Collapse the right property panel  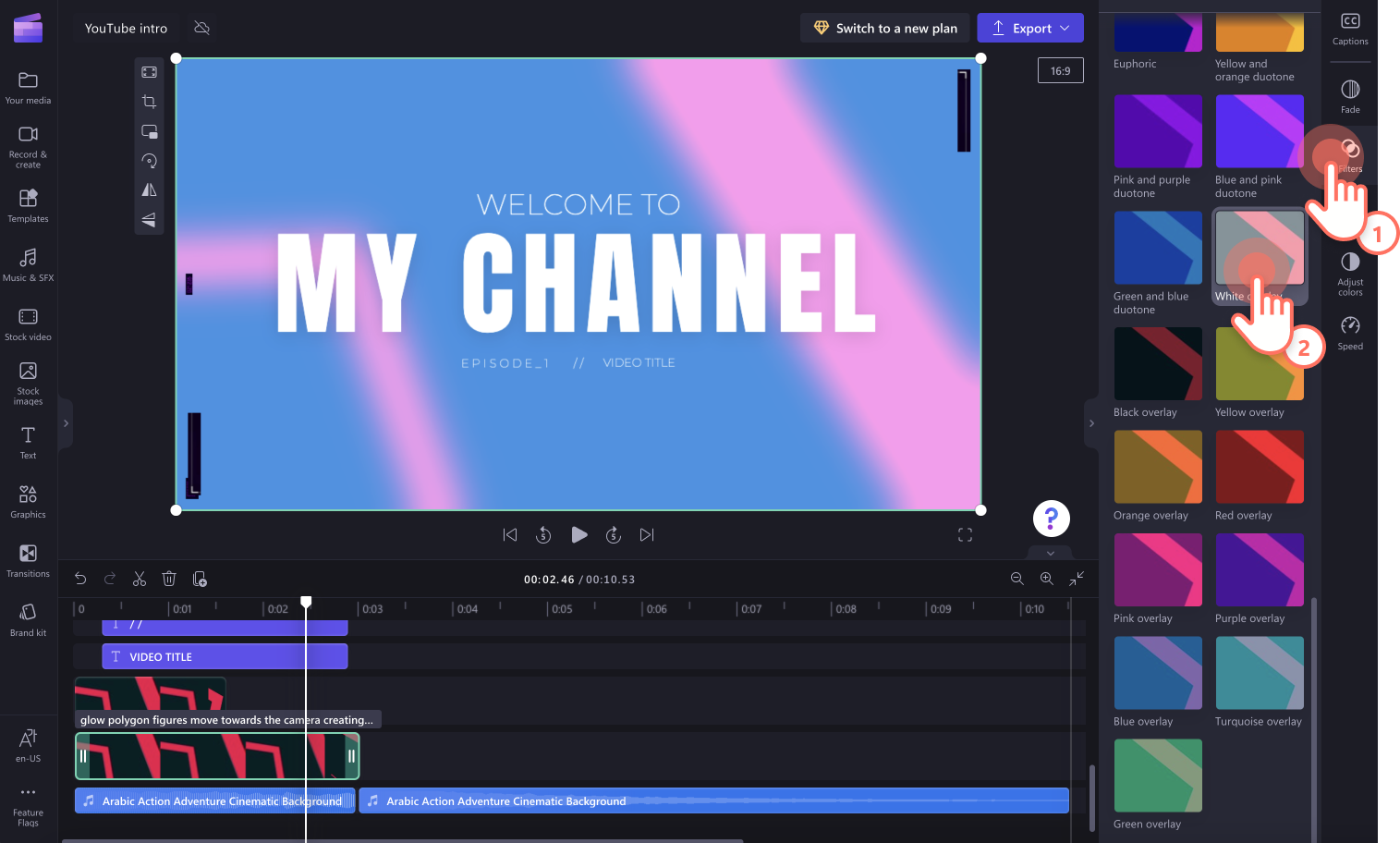coord(1091,423)
